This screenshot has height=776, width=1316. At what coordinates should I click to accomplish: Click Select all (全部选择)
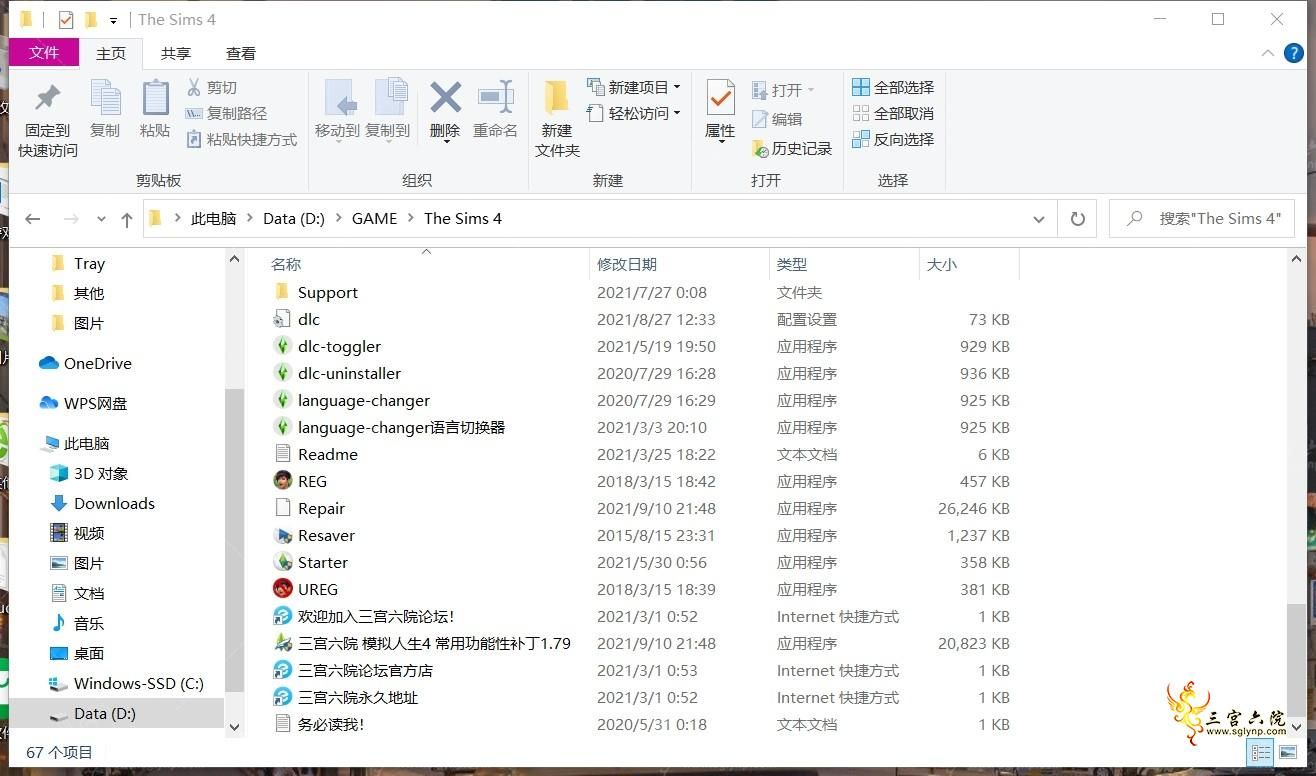[893, 87]
